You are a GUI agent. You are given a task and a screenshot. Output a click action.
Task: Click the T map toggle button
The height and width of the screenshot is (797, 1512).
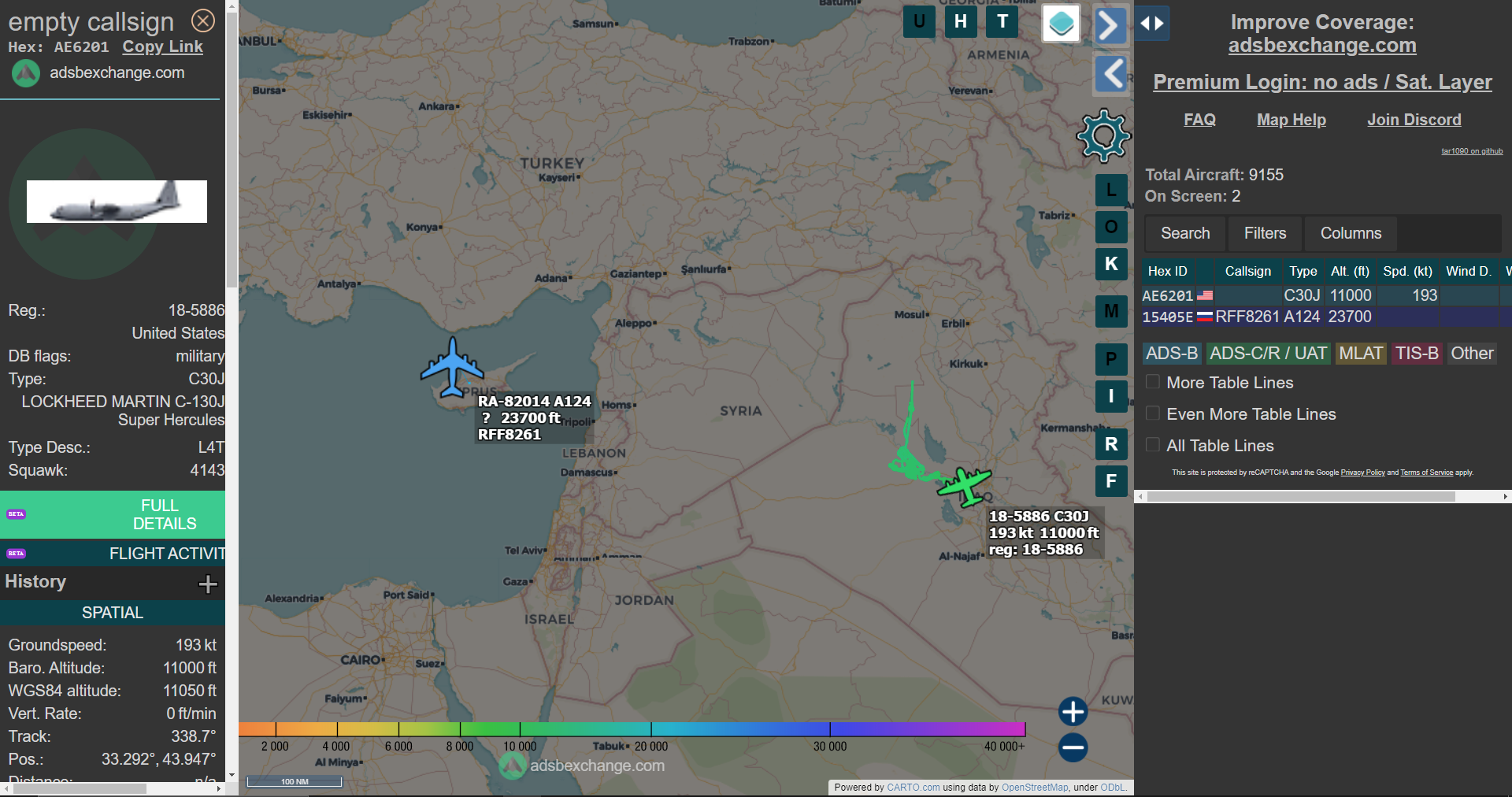1002,21
